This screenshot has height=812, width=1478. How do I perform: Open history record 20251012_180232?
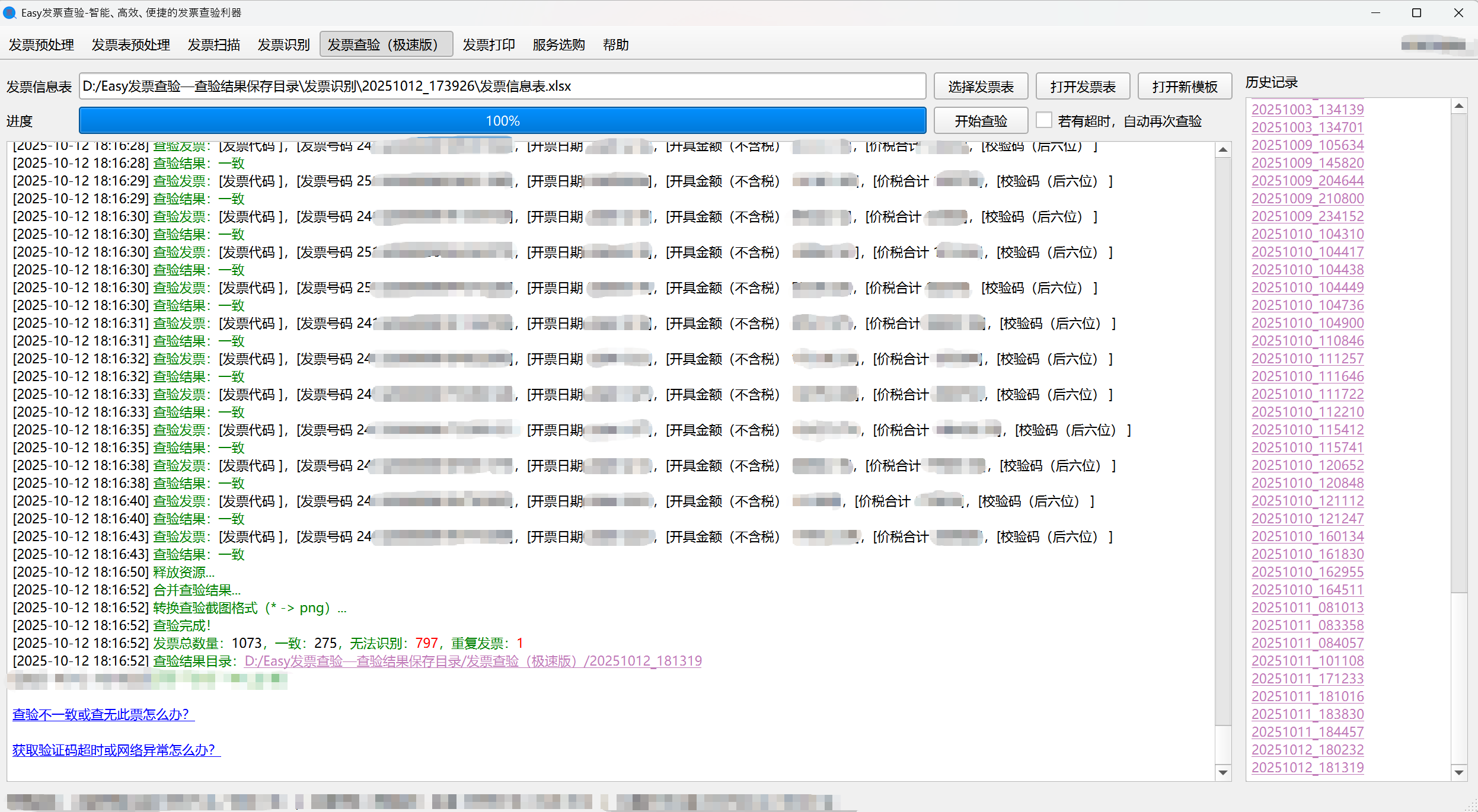point(1307,750)
